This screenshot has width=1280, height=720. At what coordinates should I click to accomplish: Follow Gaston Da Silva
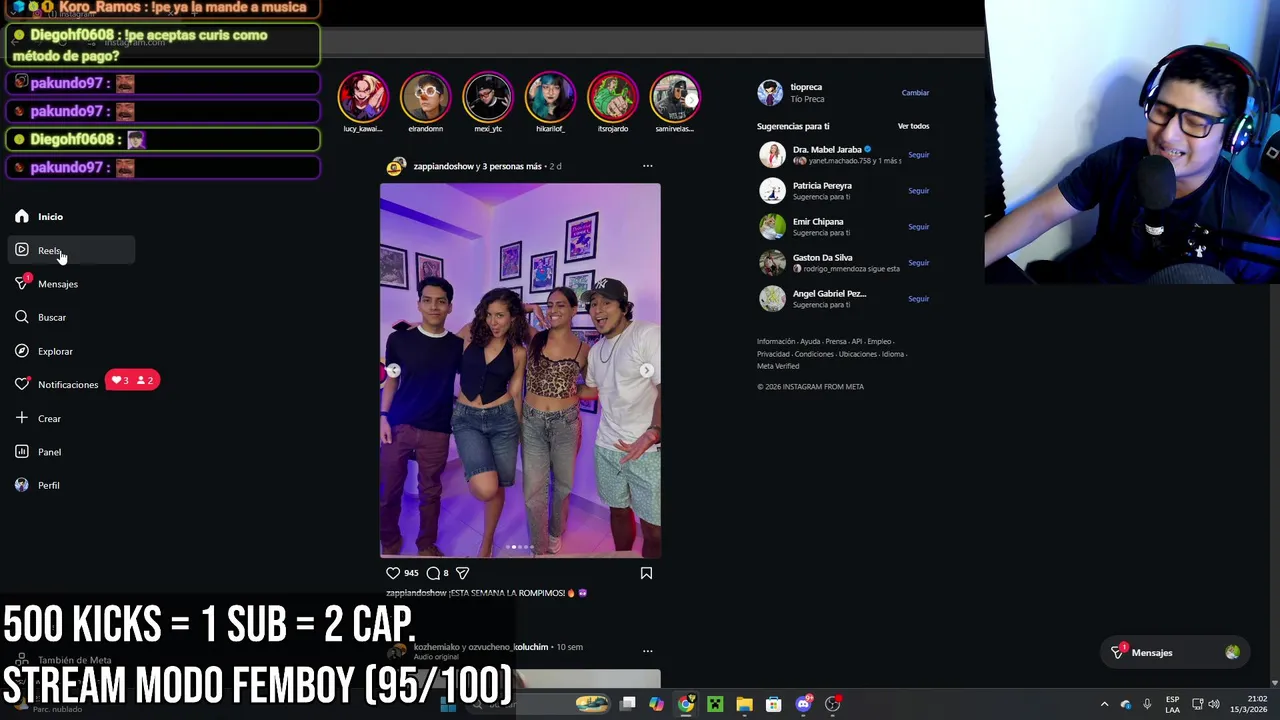[x=918, y=263]
